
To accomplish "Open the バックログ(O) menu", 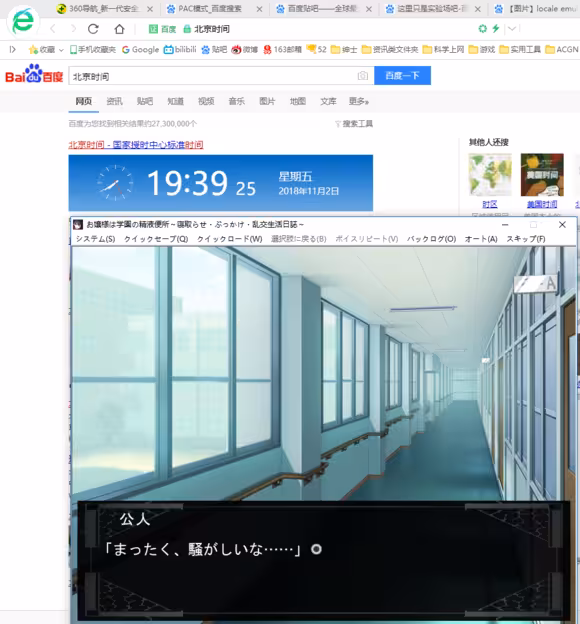I will pos(432,239).
